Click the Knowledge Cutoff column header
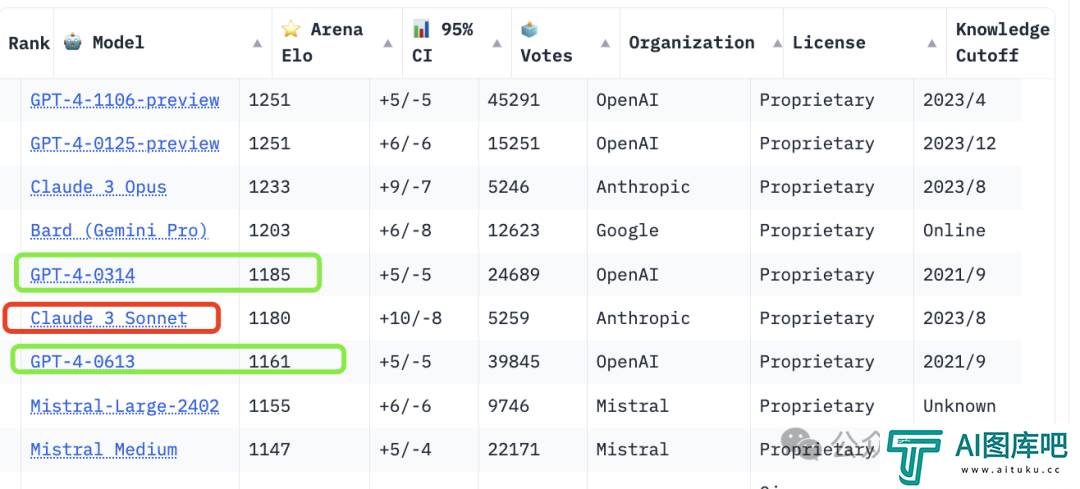Image resolution: width=1080 pixels, height=489 pixels. pos(1001,43)
